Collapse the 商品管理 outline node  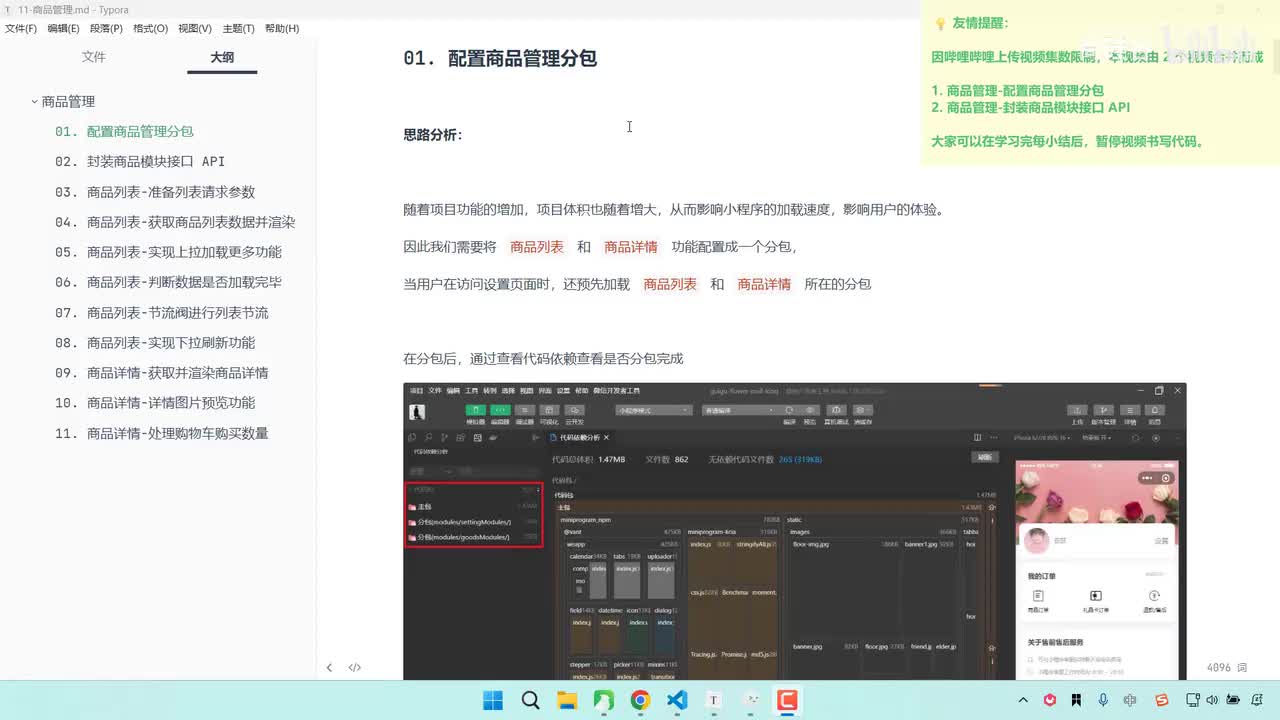(x=34, y=101)
